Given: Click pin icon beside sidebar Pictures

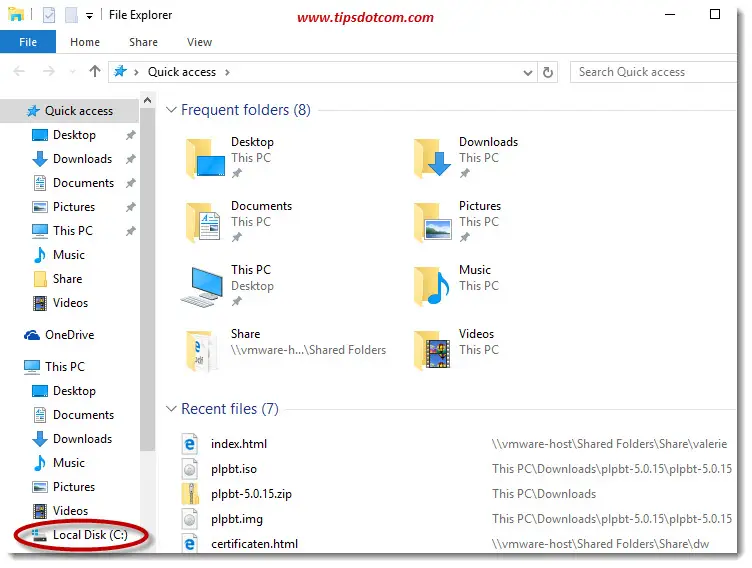Looking at the screenshot, I should [x=130, y=207].
